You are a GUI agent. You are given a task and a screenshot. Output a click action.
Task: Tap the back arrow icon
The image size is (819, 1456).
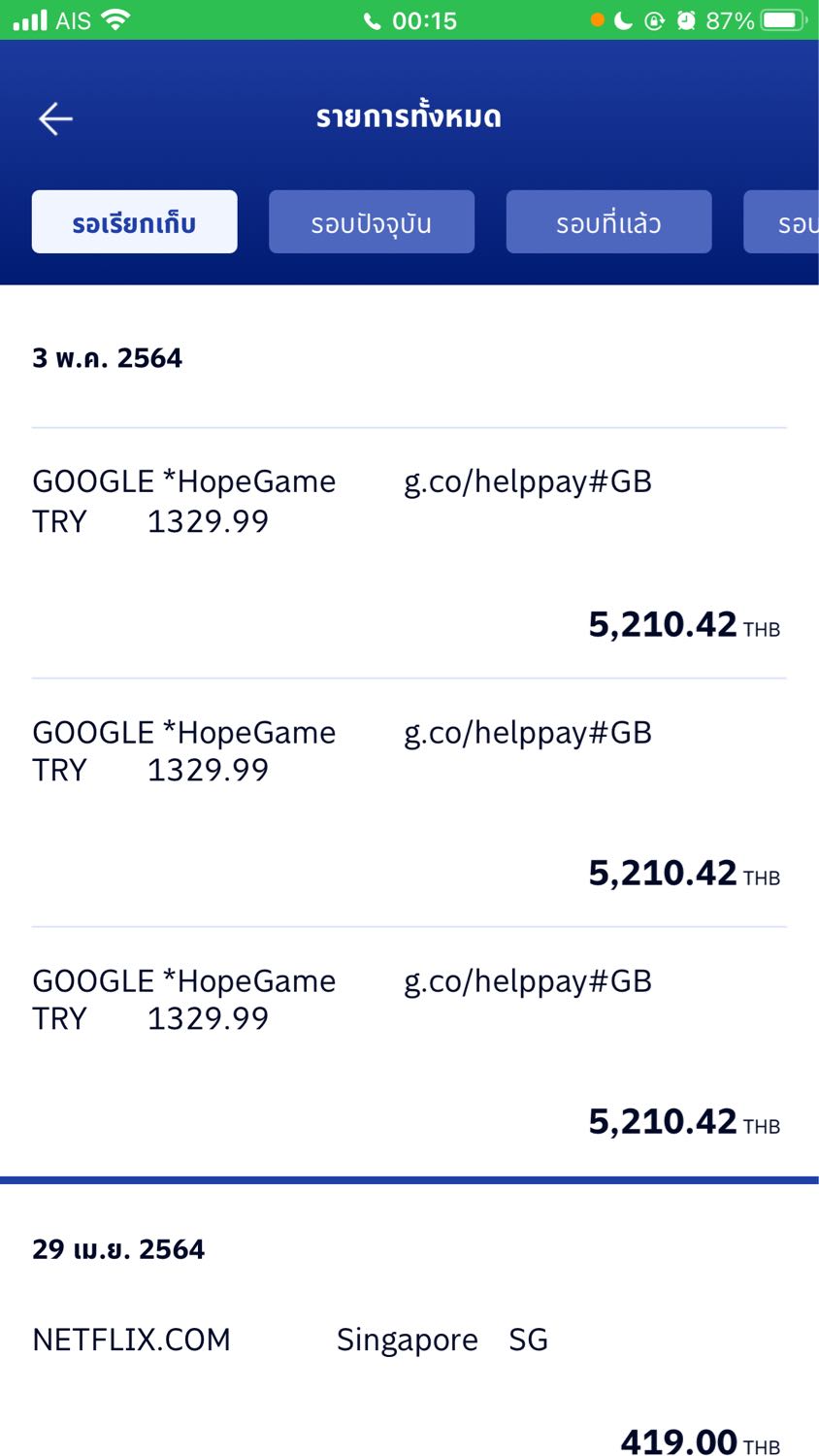tap(55, 118)
